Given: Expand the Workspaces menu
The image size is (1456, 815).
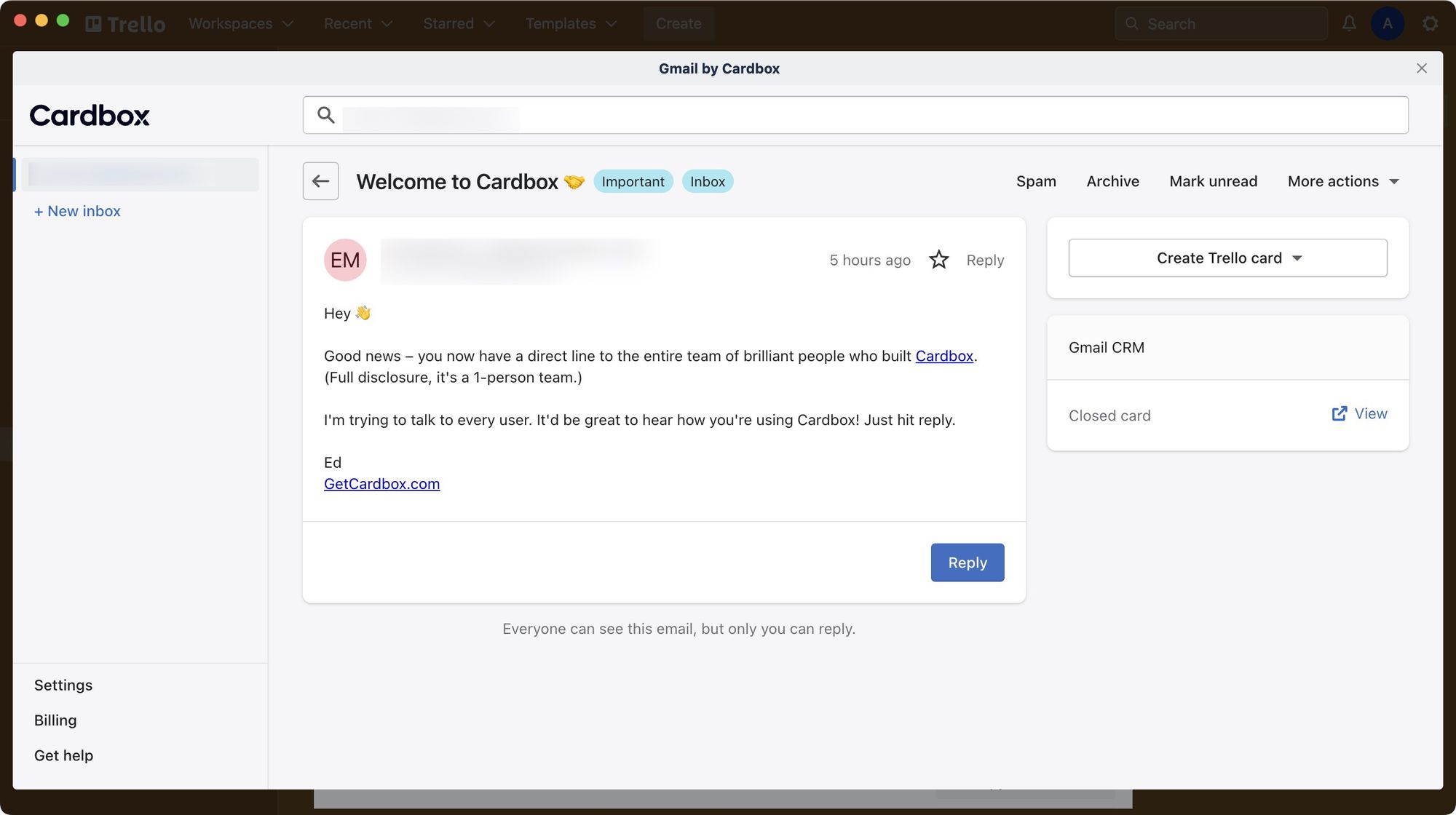Looking at the screenshot, I should coord(241,23).
